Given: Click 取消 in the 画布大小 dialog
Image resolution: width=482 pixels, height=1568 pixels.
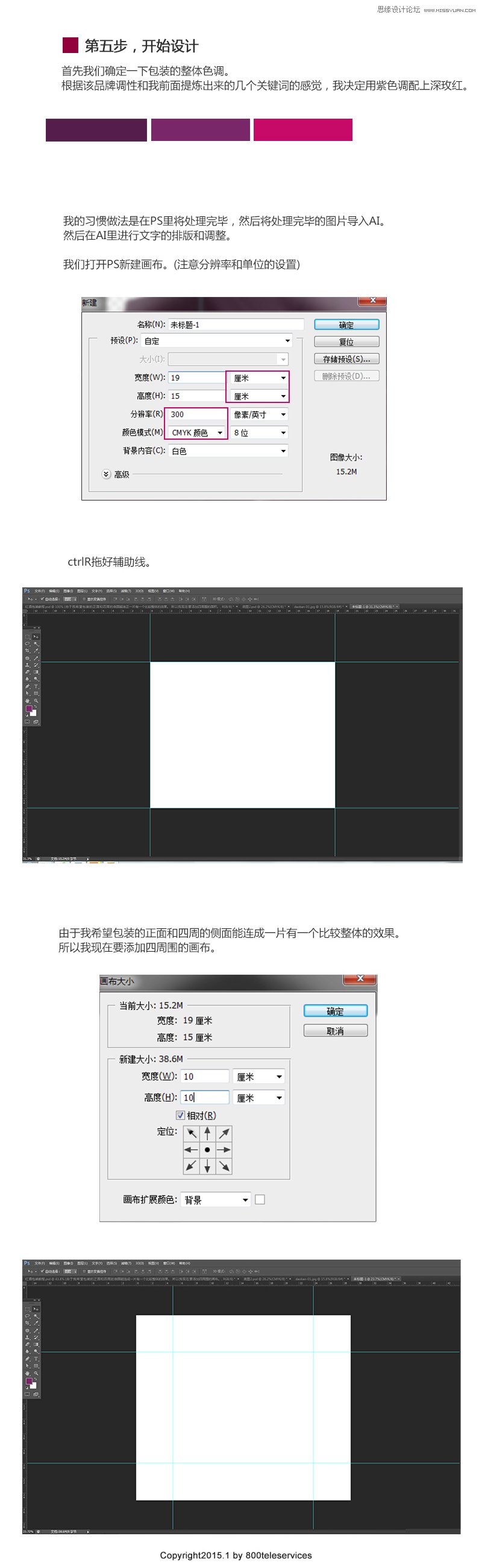Looking at the screenshot, I should 336,1031.
